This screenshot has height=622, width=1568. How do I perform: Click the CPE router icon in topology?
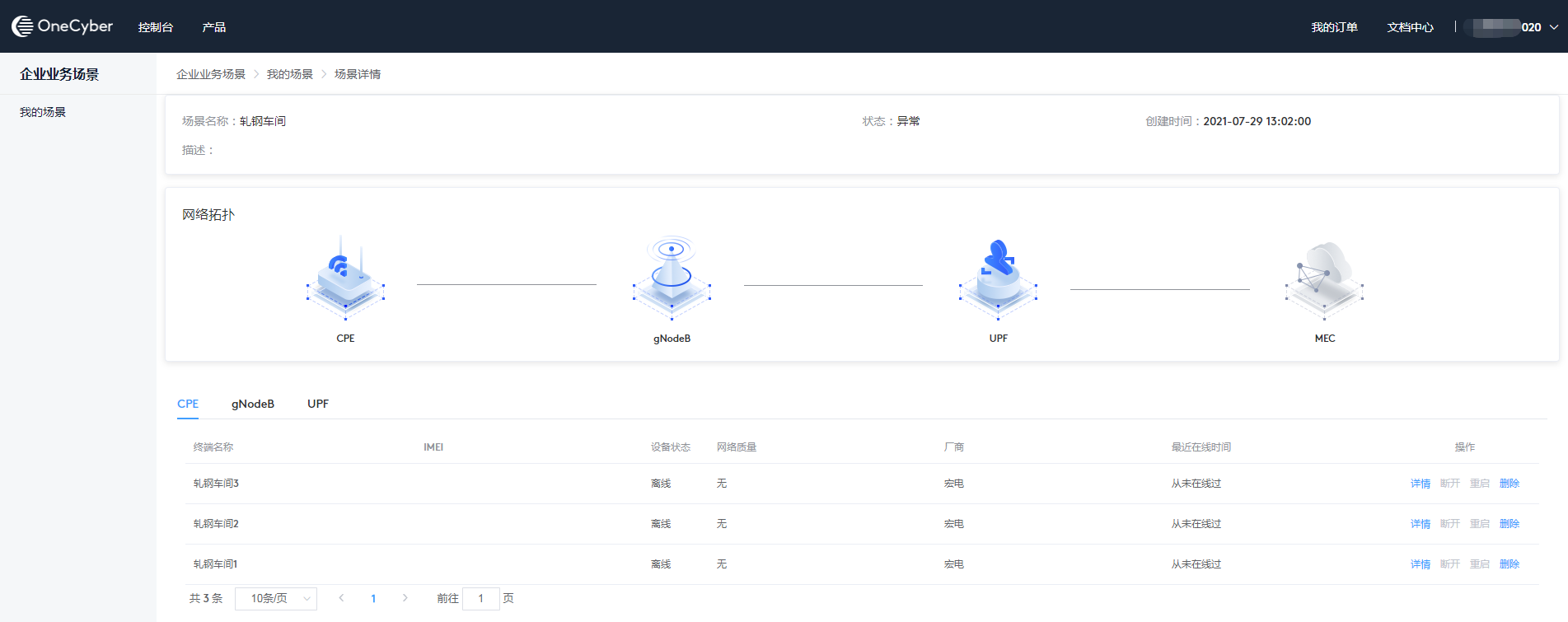tap(345, 278)
